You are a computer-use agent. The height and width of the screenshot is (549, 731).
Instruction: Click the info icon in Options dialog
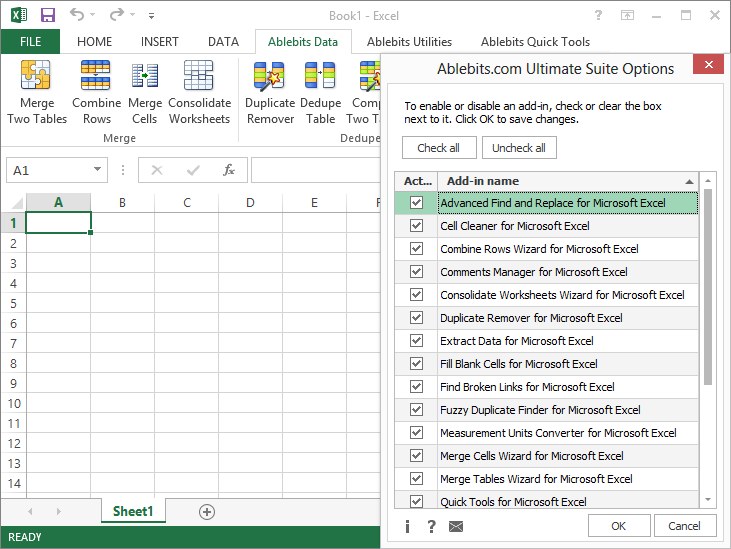click(407, 527)
